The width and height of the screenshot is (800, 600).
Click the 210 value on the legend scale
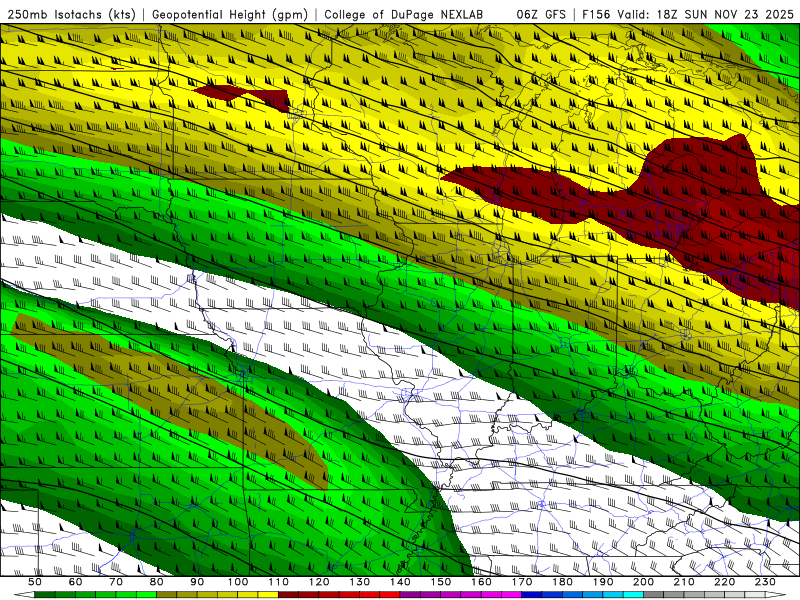685,582
